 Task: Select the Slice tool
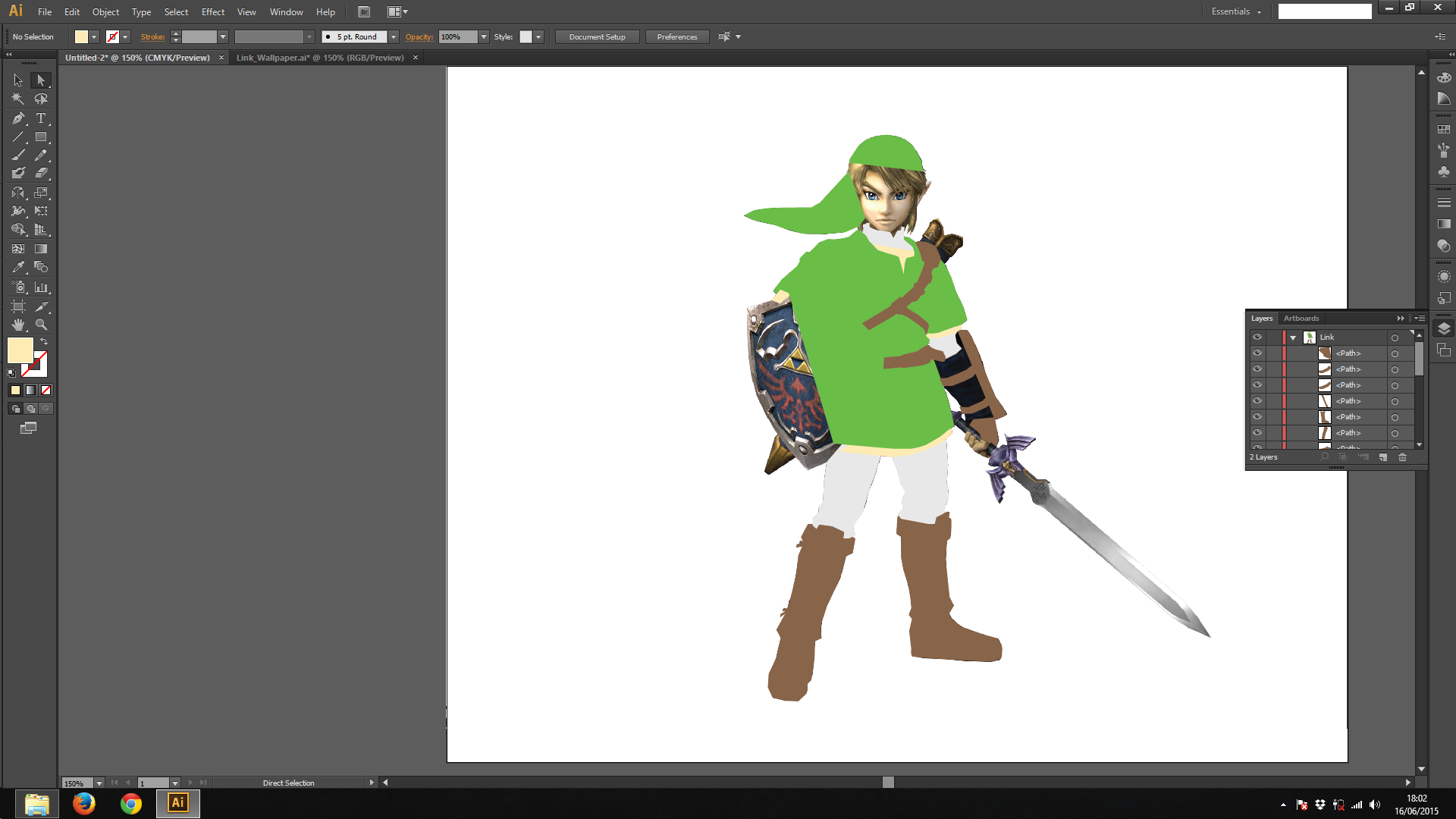click(x=41, y=306)
